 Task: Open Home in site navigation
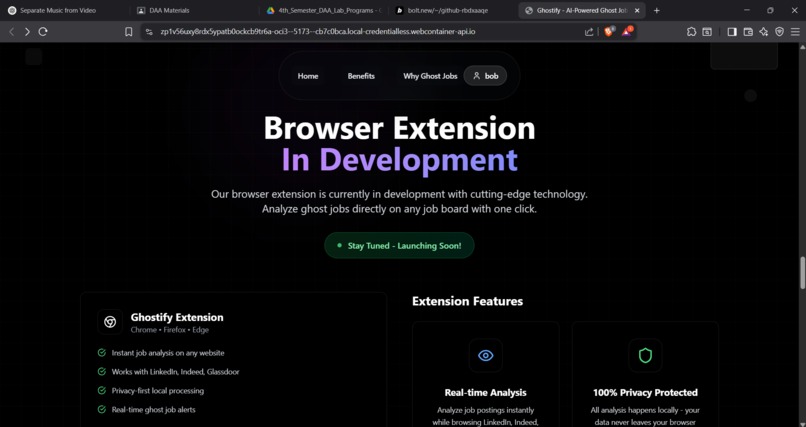pyautogui.click(x=308, y=76)
